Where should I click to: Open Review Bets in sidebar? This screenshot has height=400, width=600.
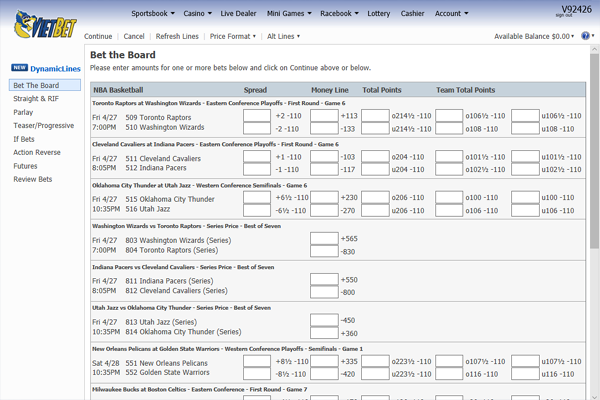(x=33, y=179)
